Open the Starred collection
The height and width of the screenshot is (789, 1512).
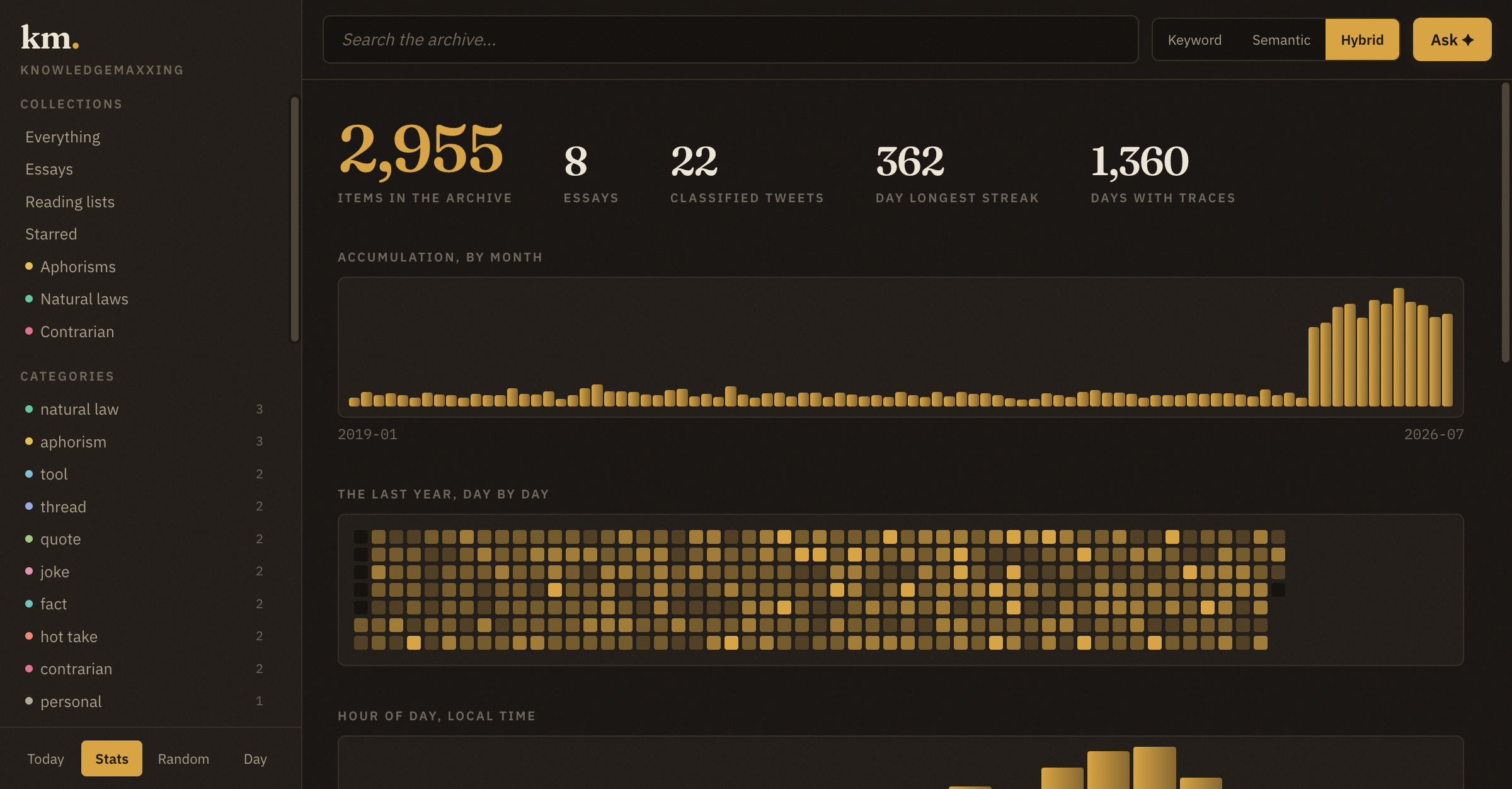[x=51, y=234]
